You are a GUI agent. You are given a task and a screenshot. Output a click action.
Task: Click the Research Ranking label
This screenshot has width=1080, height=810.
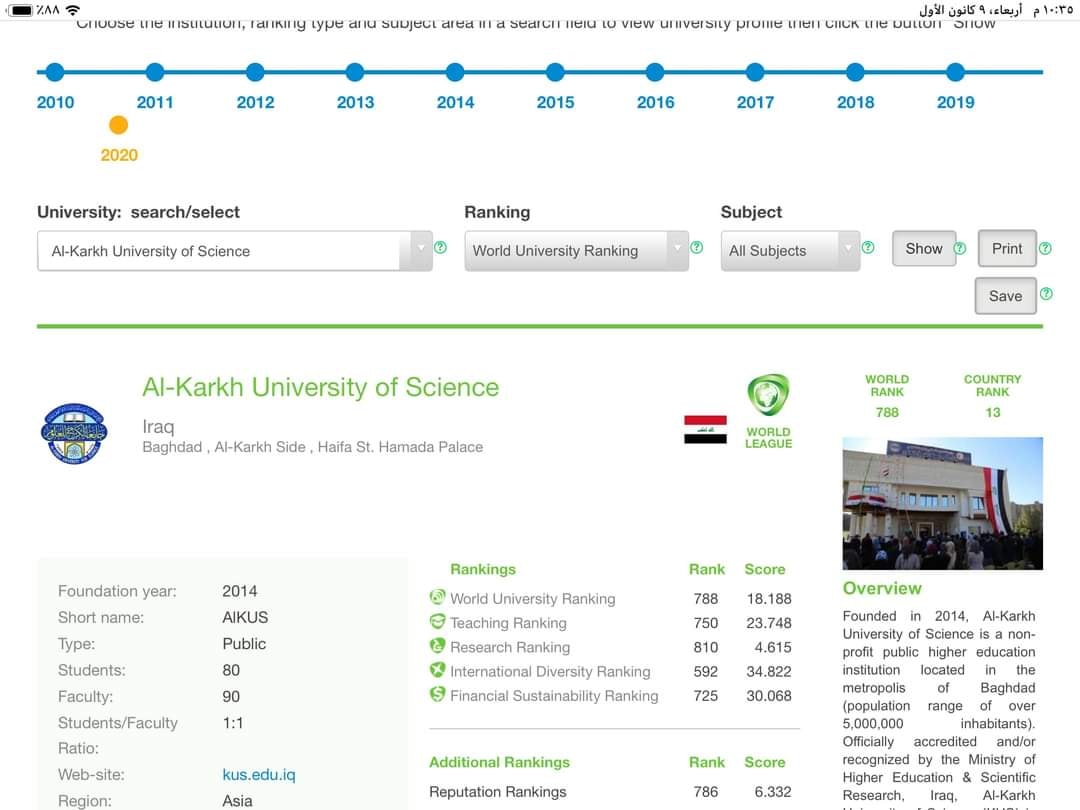[x=510, y=647]
